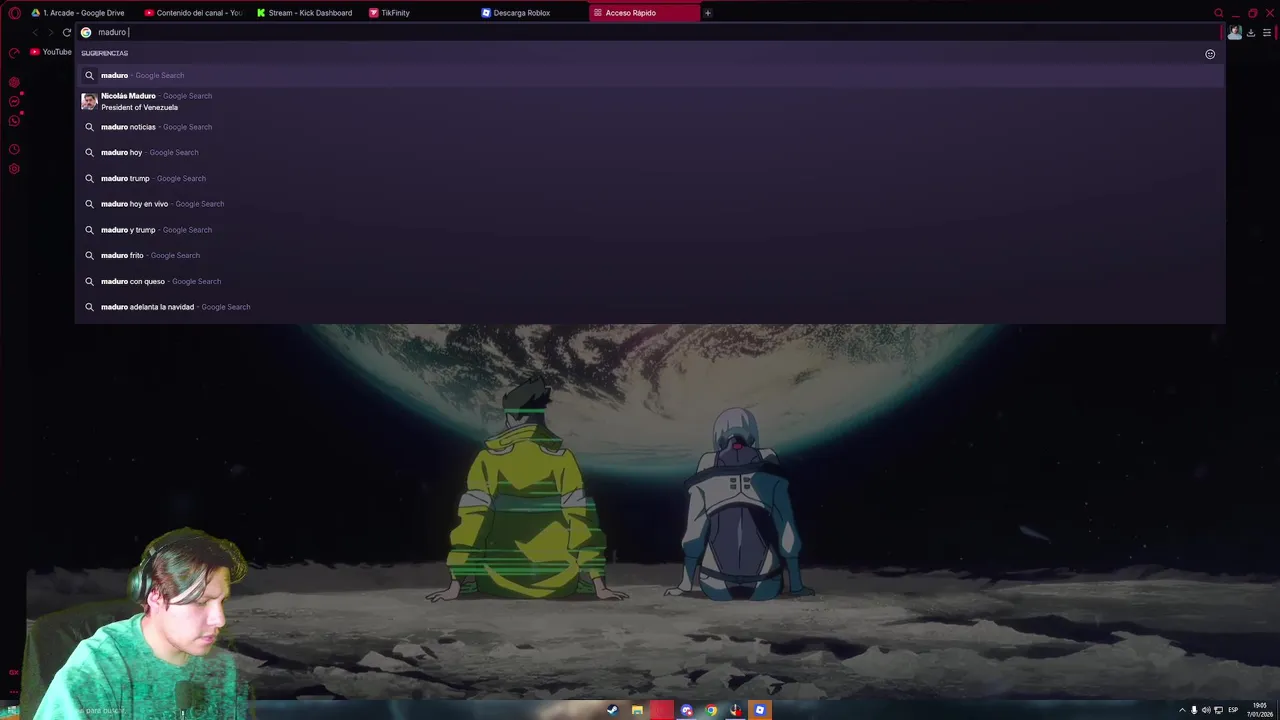Open the easy setup menu icon

(1266, 32)
